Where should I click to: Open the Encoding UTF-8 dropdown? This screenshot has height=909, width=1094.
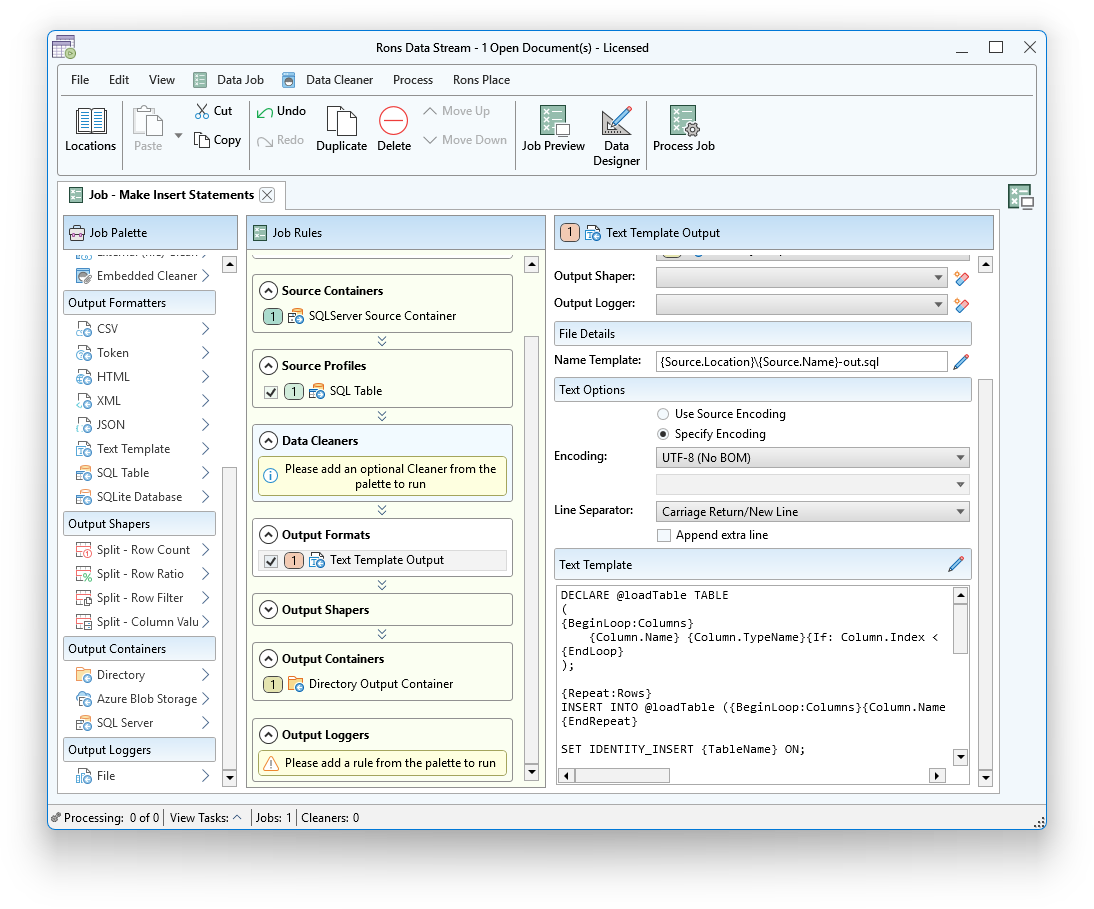pos(960,458)
